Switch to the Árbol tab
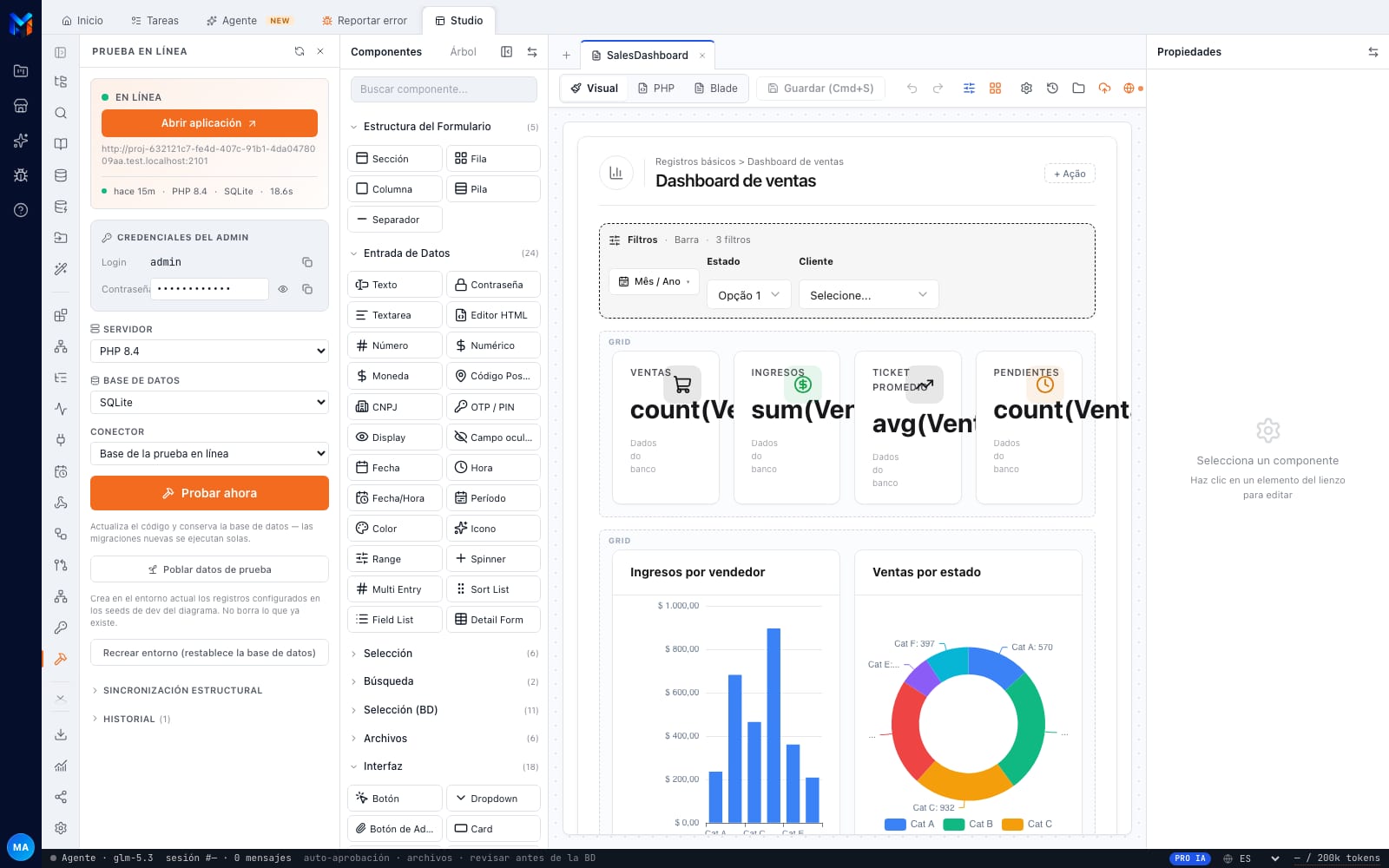This screenshot has height=868, width=1389. point(463,52)
